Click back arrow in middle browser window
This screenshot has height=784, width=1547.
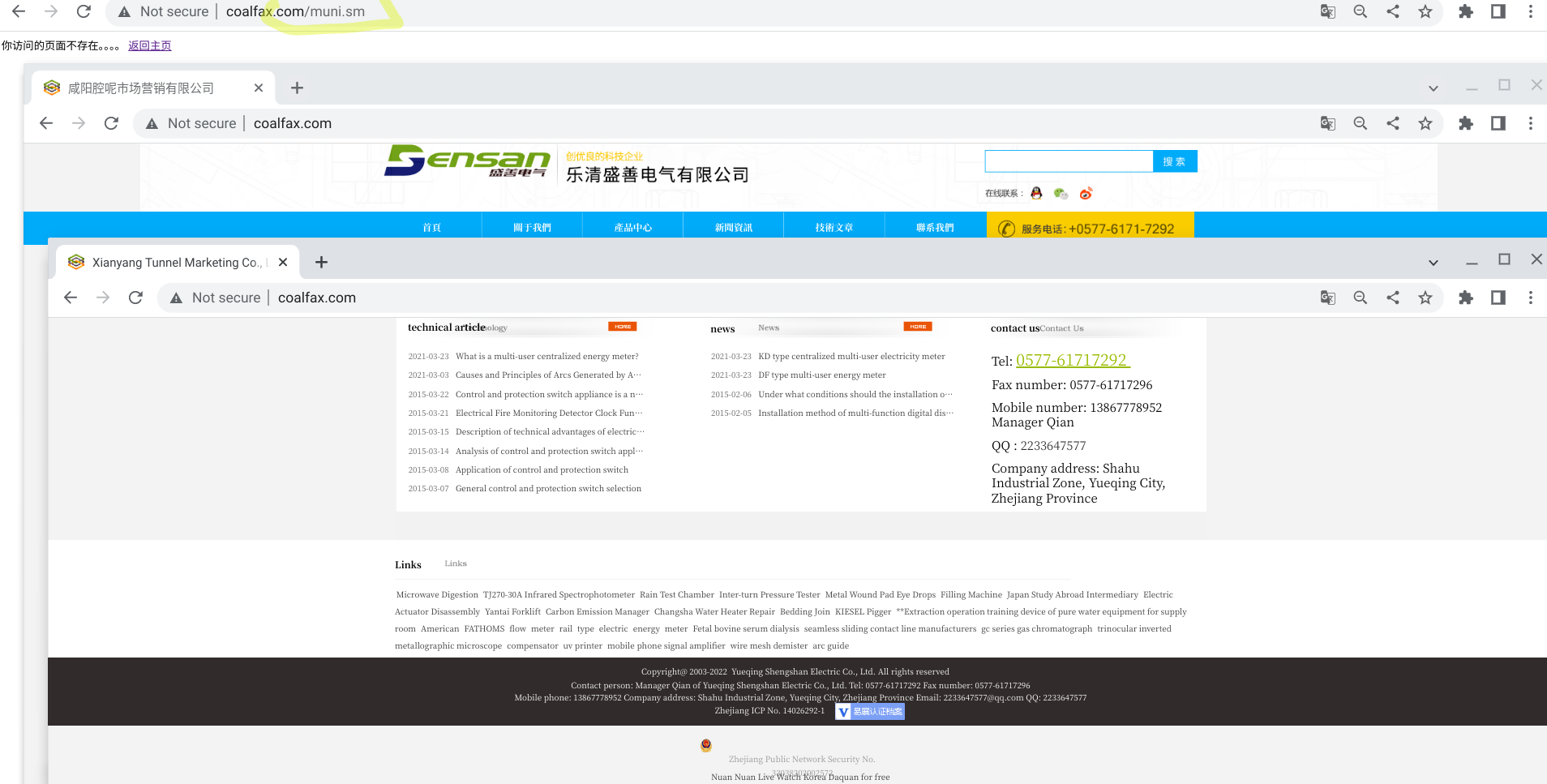tap(46, 123)
